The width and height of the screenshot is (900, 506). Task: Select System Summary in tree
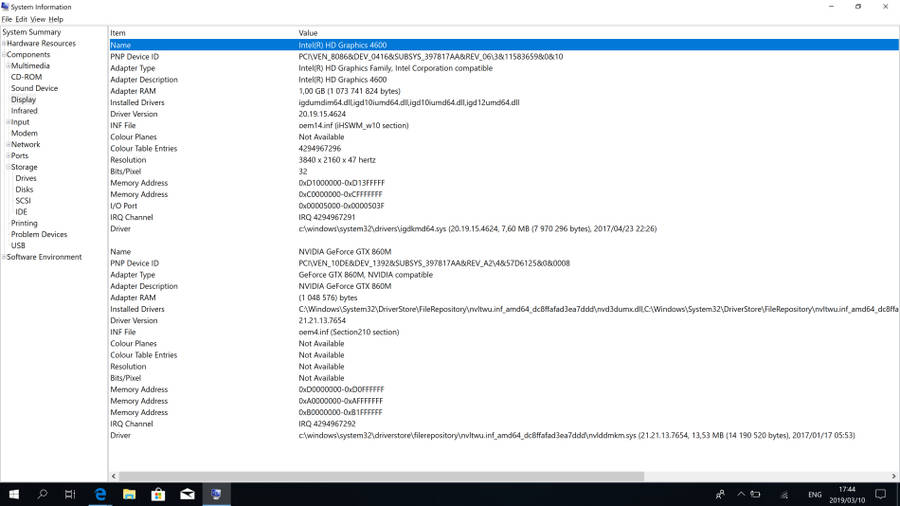point(32,32)
